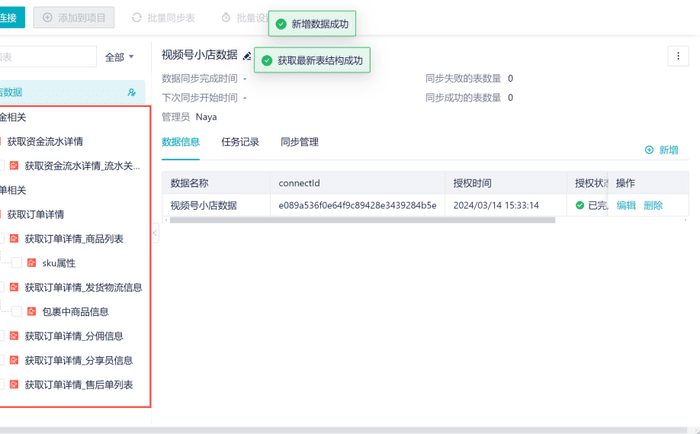Click table icon of 获取订单详情_分佣信息
This screenshot has height=434, width=700.
[x=14, y=336]
